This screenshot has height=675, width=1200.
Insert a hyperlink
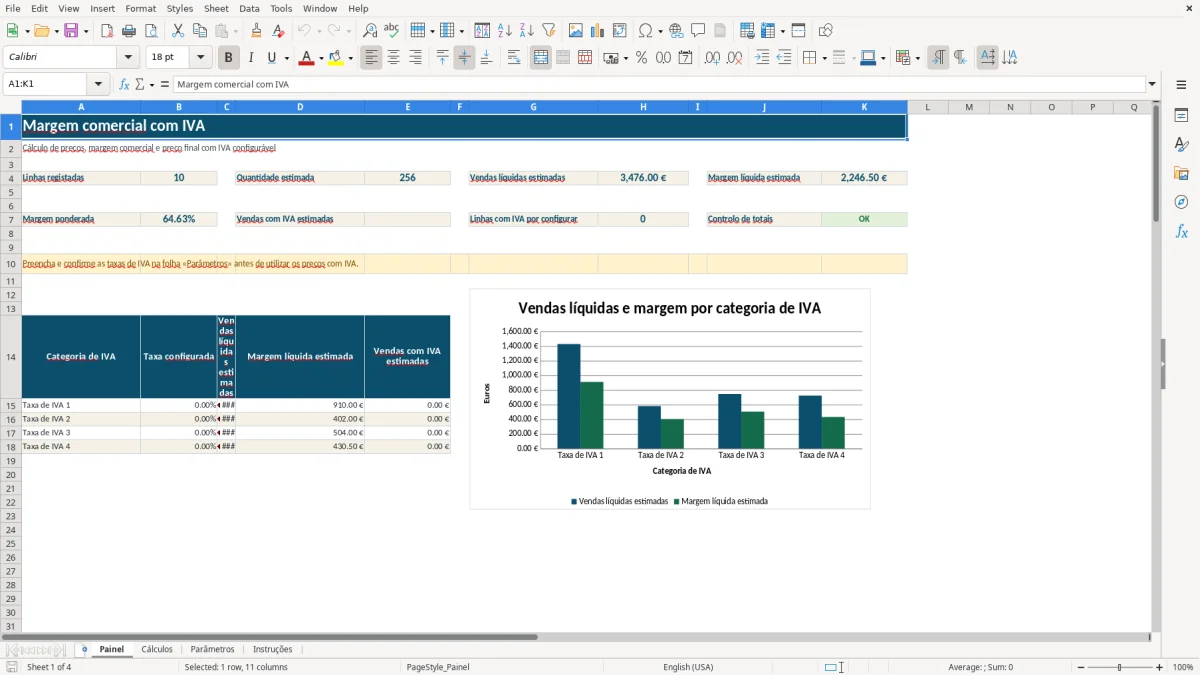677,31
